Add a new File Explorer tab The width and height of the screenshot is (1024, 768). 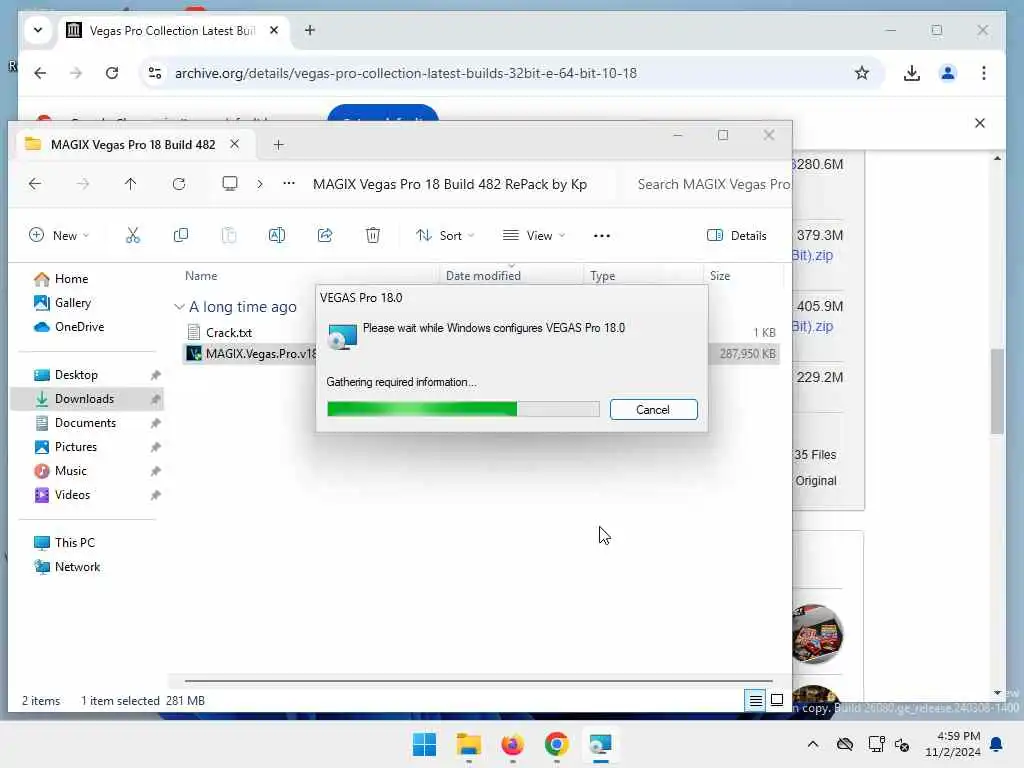coord(279,145)
